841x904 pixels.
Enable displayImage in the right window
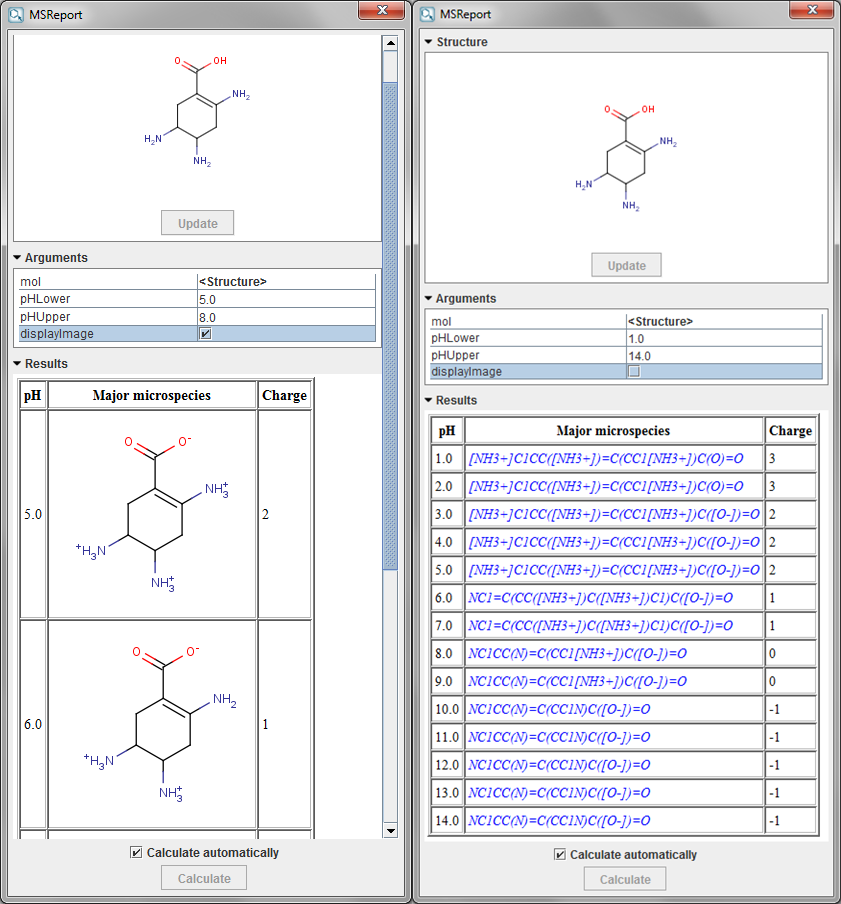633,372
